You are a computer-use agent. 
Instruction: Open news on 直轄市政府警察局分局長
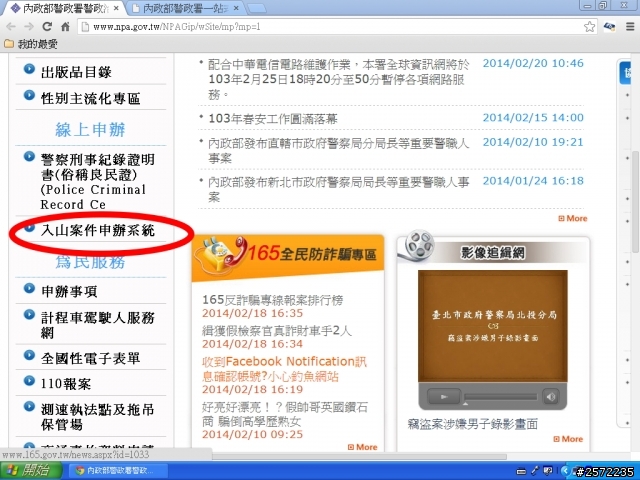(x=339, y=151)
